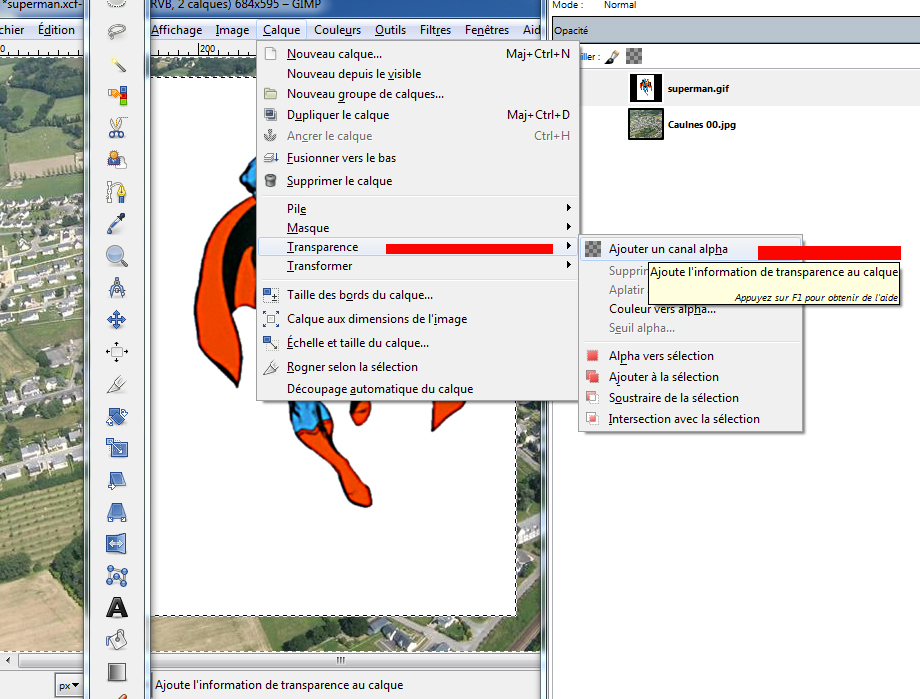The height and width of the screenshot is (699, 920).
Task: Open the px unit dropdown
Action: tap(69, 685)
